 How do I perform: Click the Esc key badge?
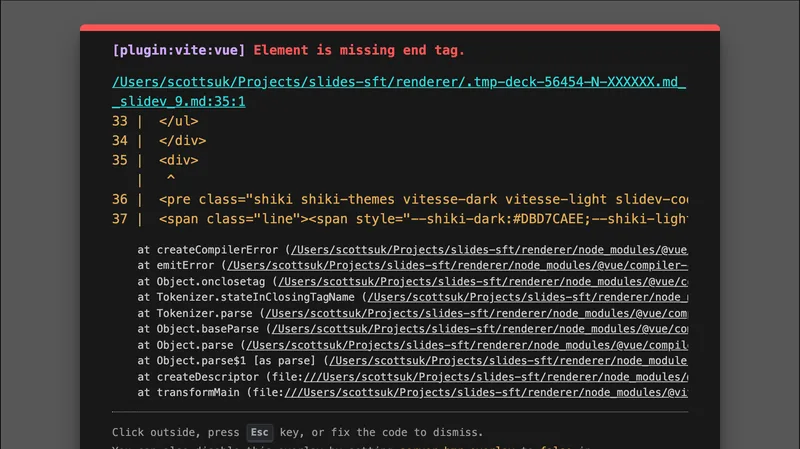click(x=260, y=432)
